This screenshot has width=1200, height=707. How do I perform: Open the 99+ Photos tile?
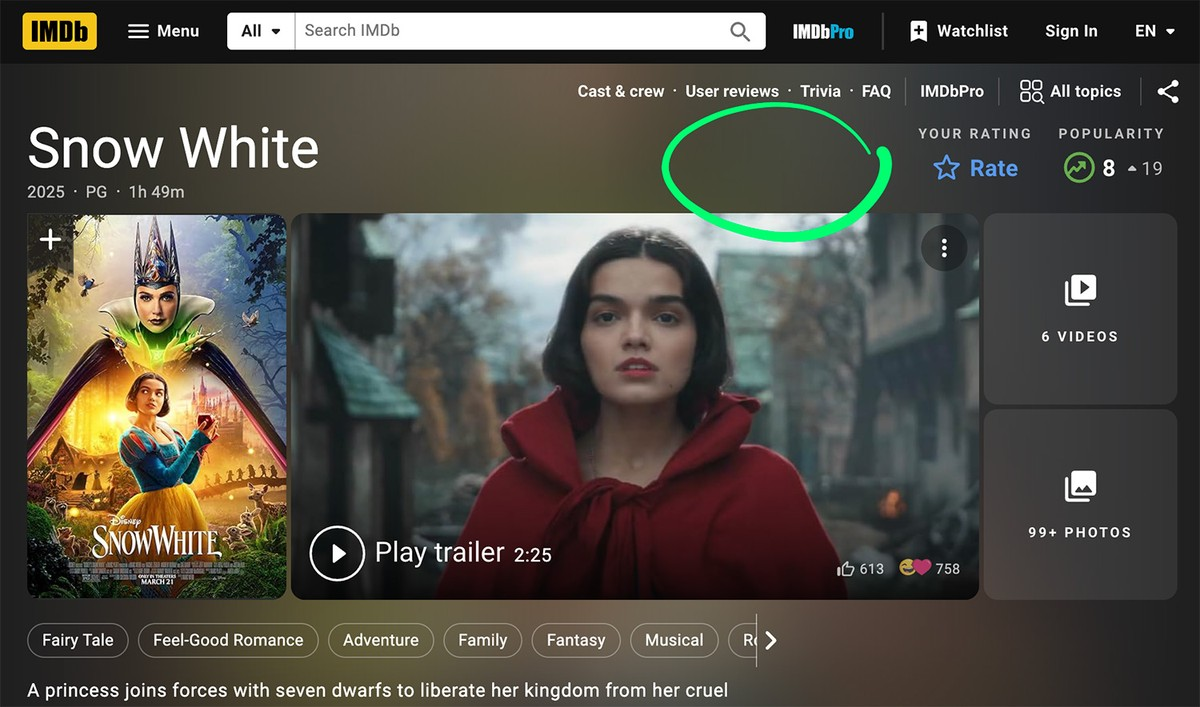click(1080, 504)
